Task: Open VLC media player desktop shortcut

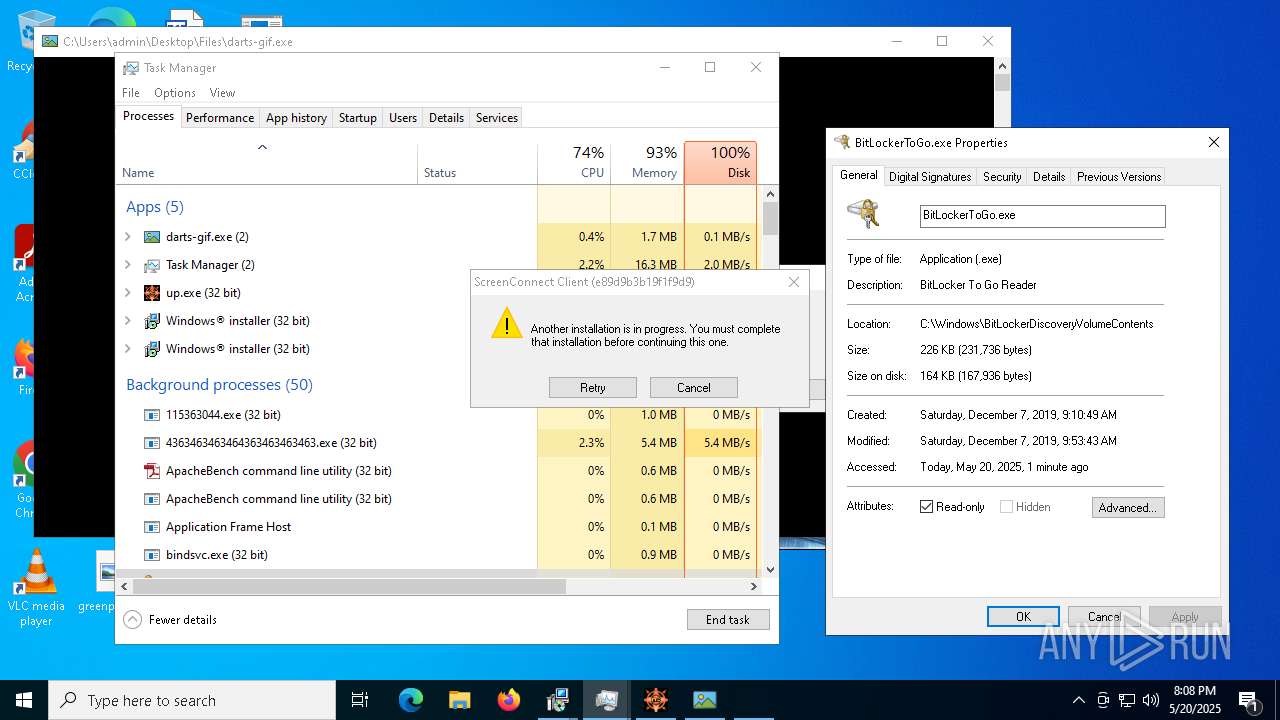Action: click(36, 587)
